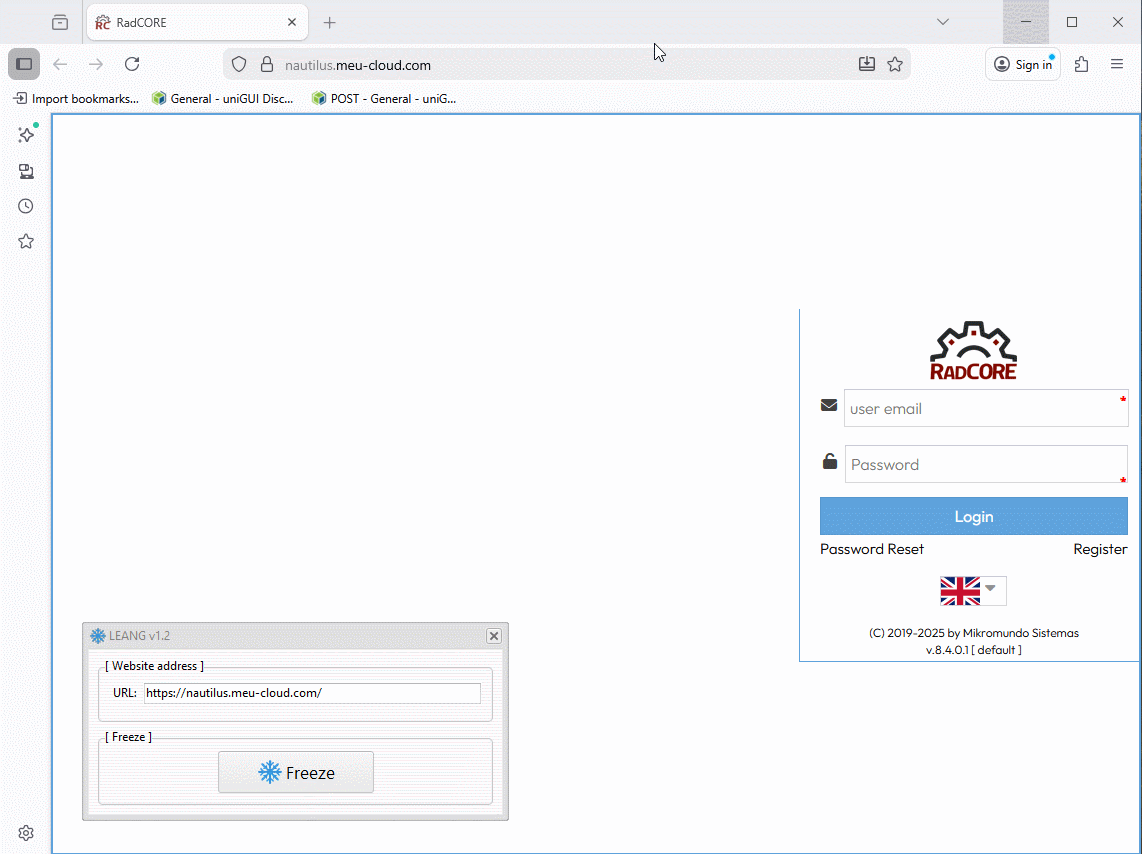This screenshot has height=854, width=1142.
Task: Click the version v.8.4.0.1 text
Action: [x=974, y=649]
